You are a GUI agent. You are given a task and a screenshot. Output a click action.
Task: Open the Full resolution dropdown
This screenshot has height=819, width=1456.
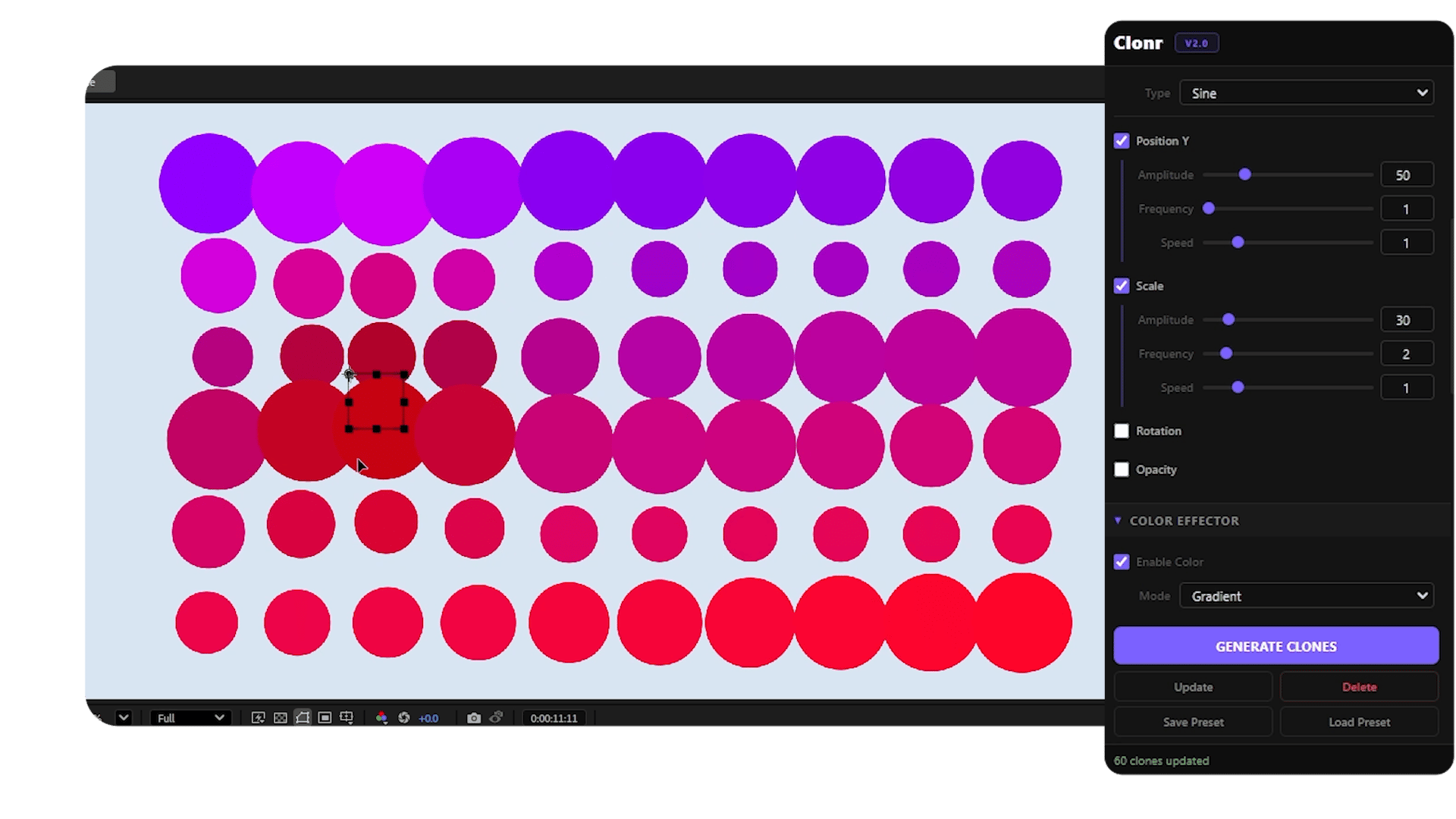(190, 717)
